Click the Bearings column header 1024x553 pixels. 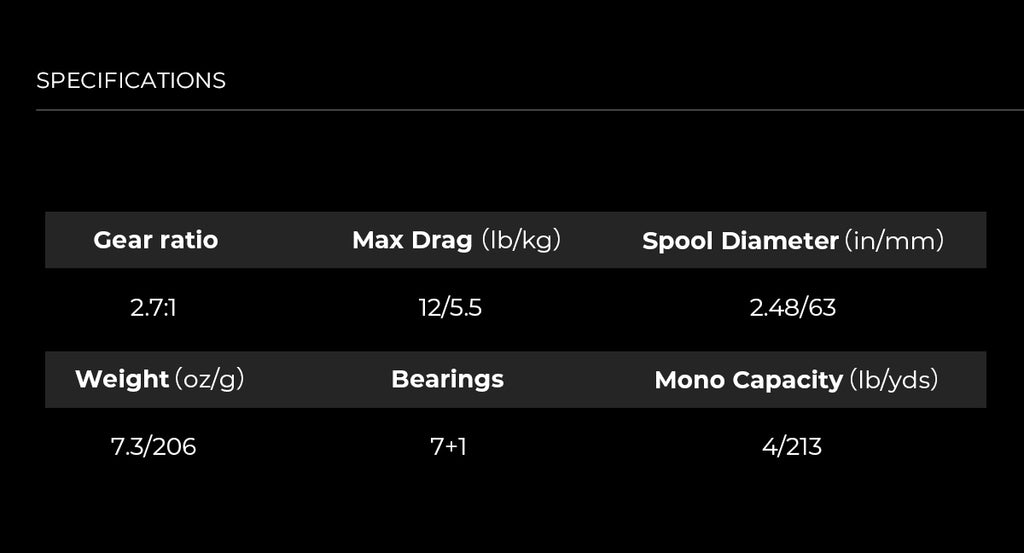tap(447, 379)
